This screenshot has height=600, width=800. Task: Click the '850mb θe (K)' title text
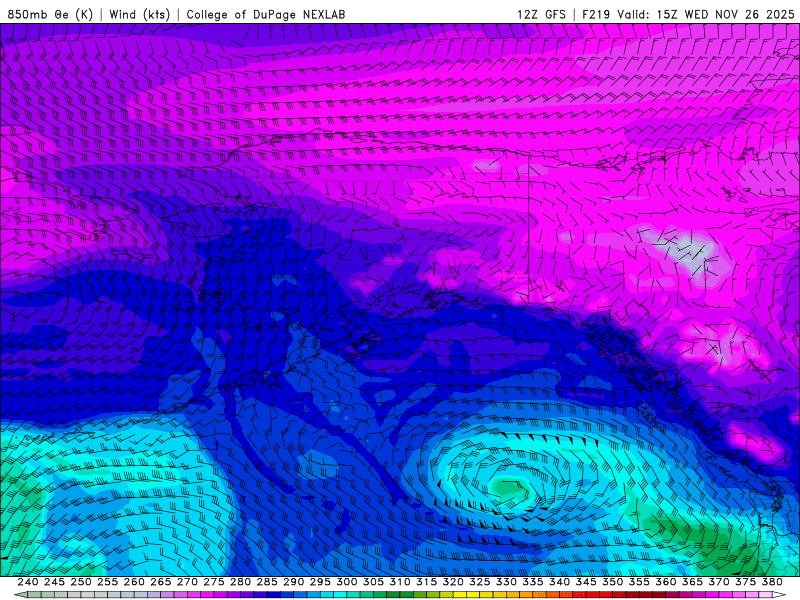50,14
